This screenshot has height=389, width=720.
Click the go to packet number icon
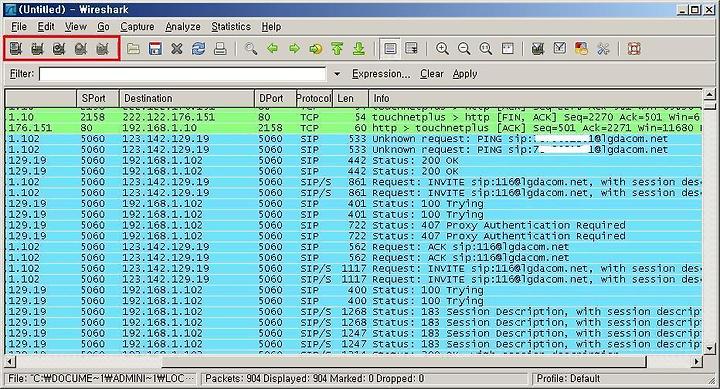(316, 48)
